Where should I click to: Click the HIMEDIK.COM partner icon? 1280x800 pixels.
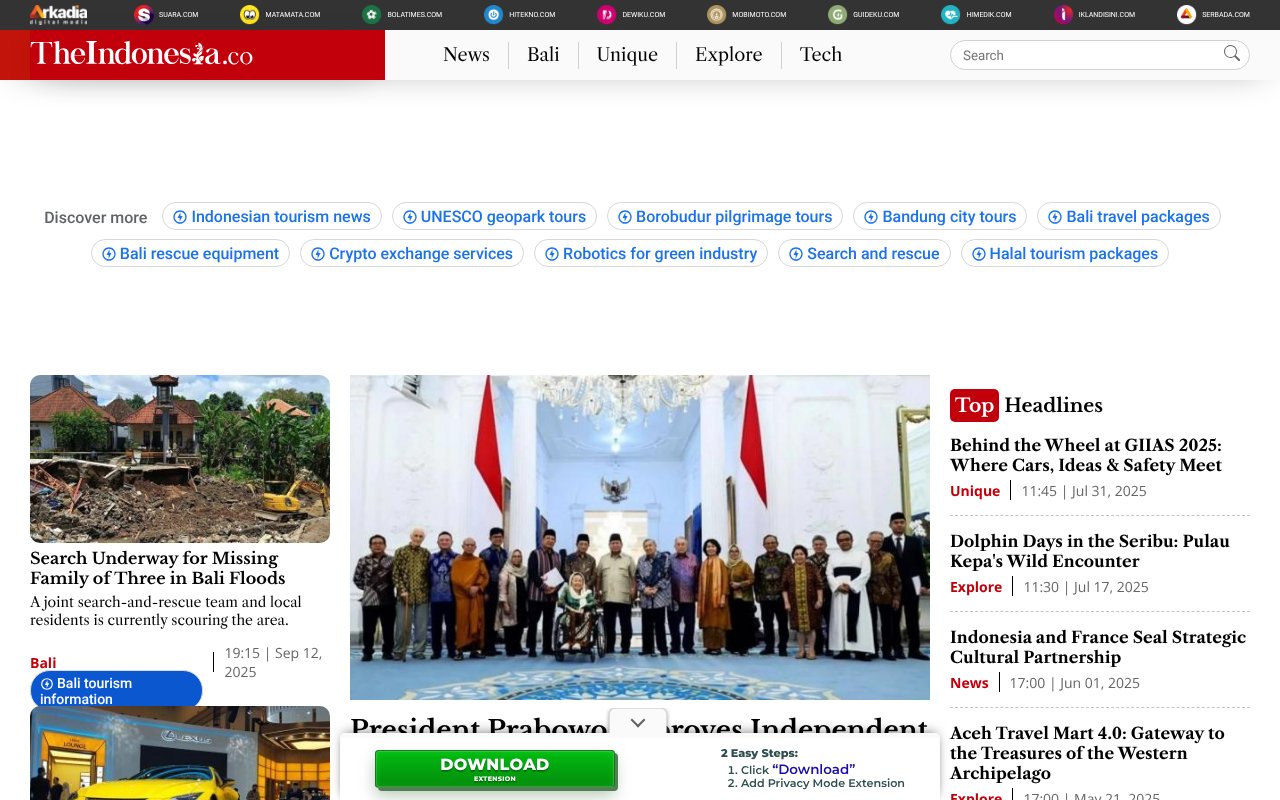pos(948,14)
